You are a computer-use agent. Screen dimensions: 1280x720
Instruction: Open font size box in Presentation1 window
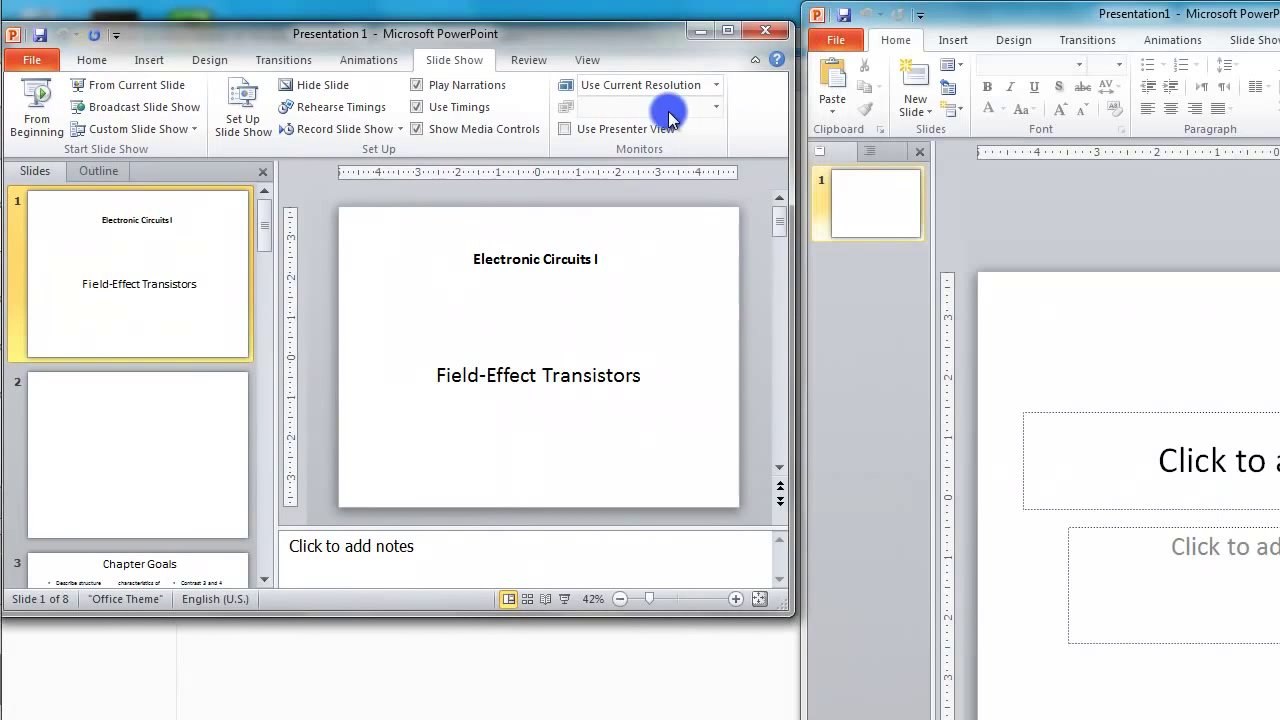tap(1106, 65)
